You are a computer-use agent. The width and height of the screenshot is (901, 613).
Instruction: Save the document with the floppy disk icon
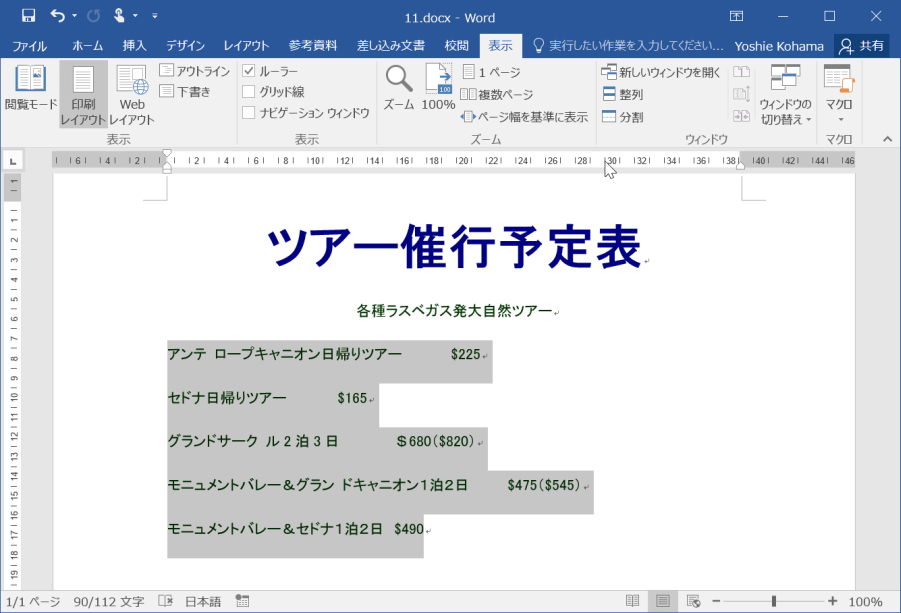tap(28, 16)
